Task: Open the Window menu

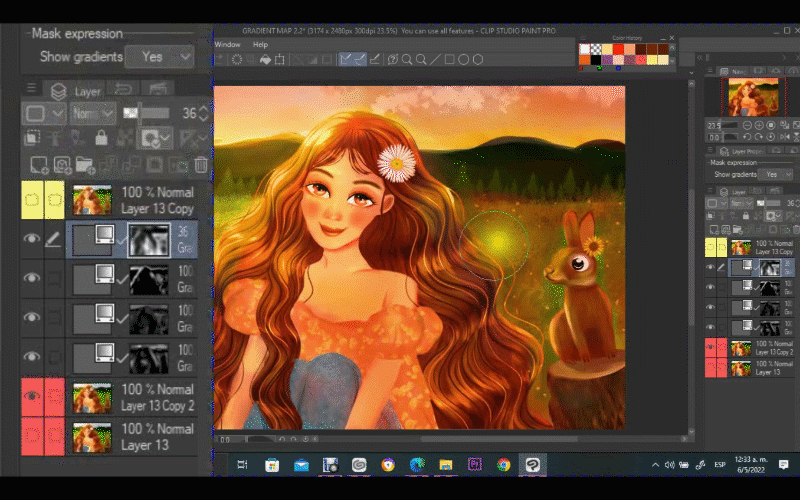Action: tap(227, 45)
